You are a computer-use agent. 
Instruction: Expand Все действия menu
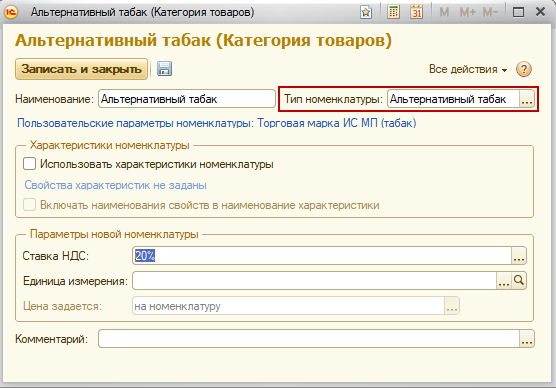[468, 69]
